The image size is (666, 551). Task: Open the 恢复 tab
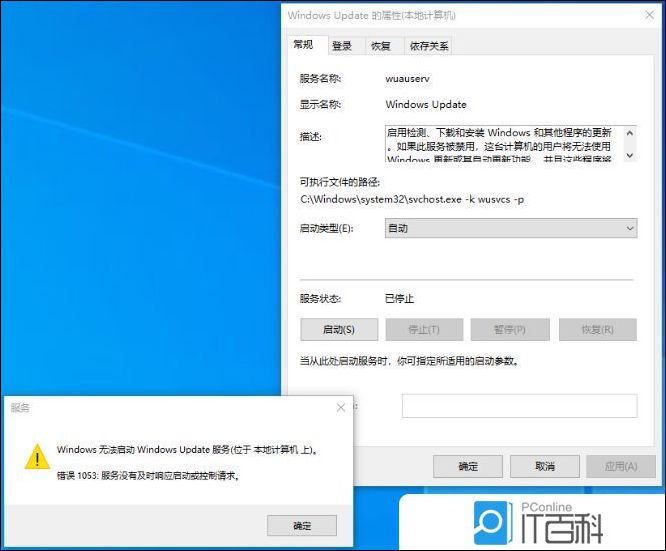pos(381,46)
